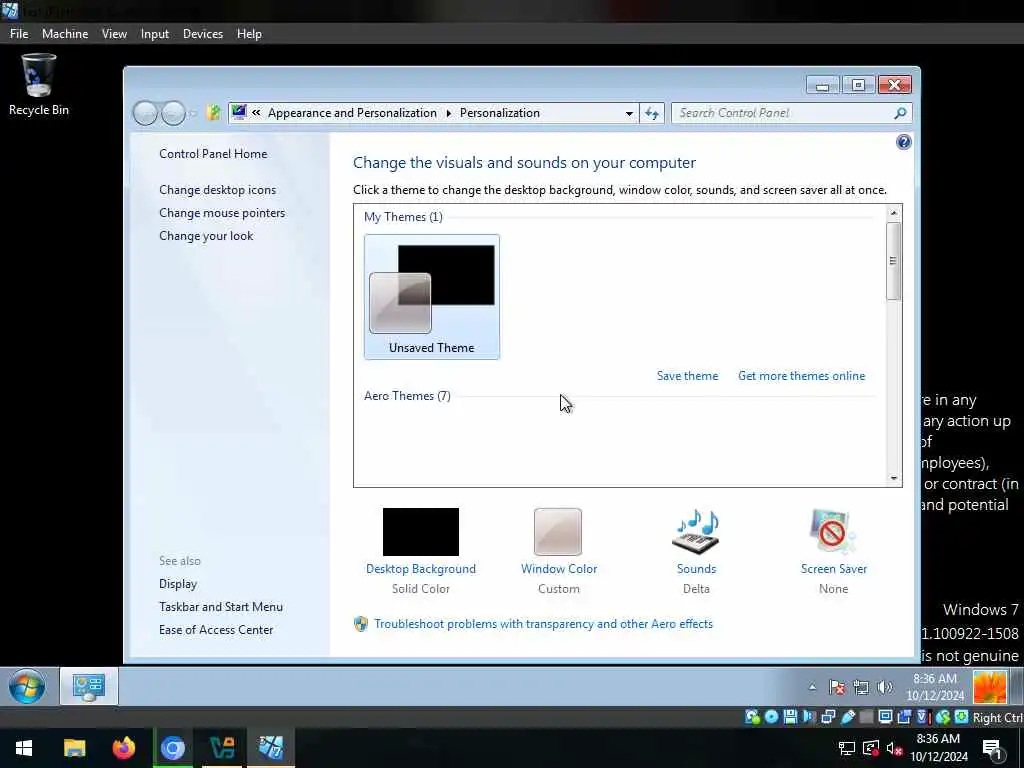The image size is (1024, 768).
Task: Open host notification center icon
Action: (x=992, y=749)
